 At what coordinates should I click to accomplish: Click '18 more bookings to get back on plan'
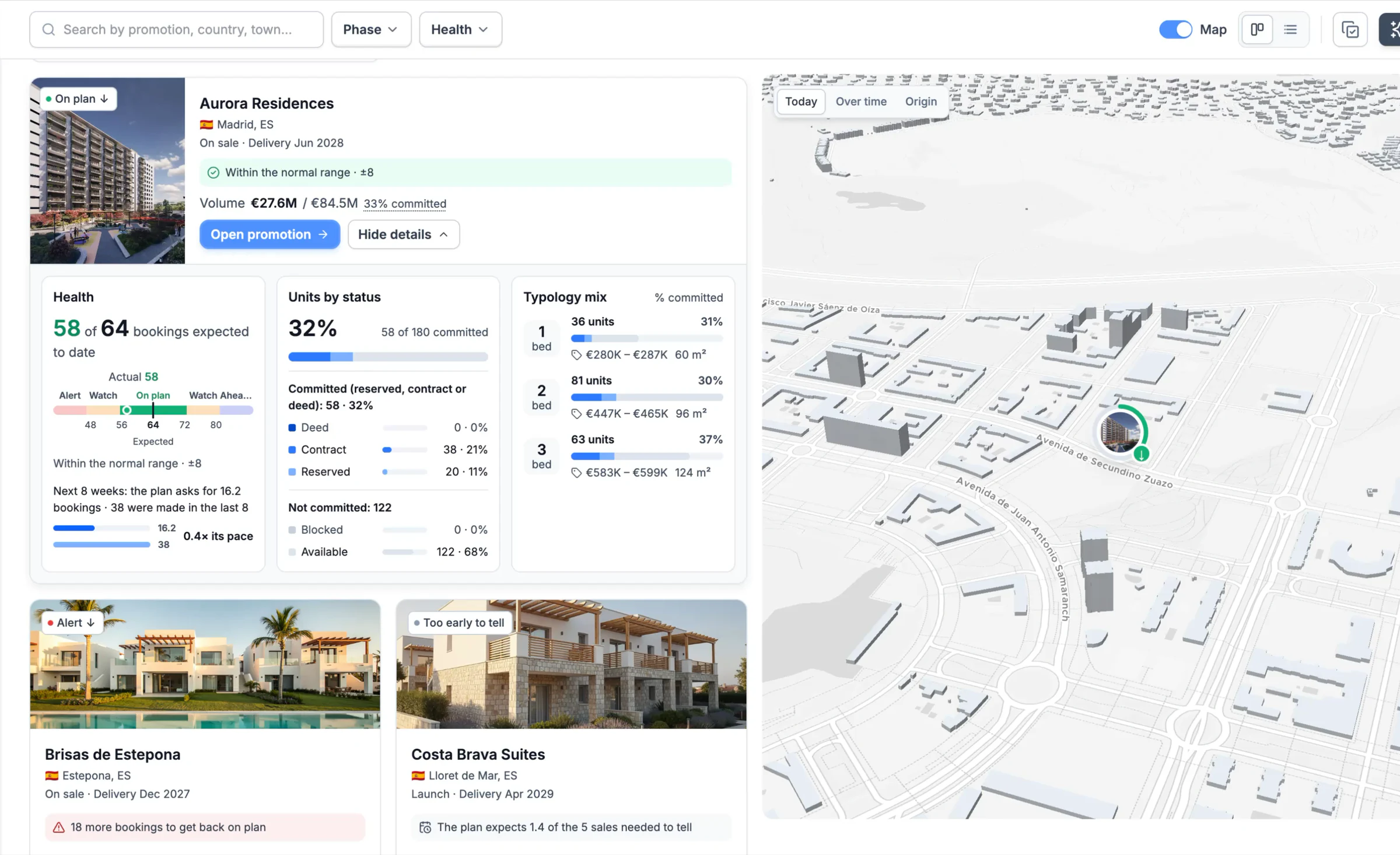tap(205, 828)
